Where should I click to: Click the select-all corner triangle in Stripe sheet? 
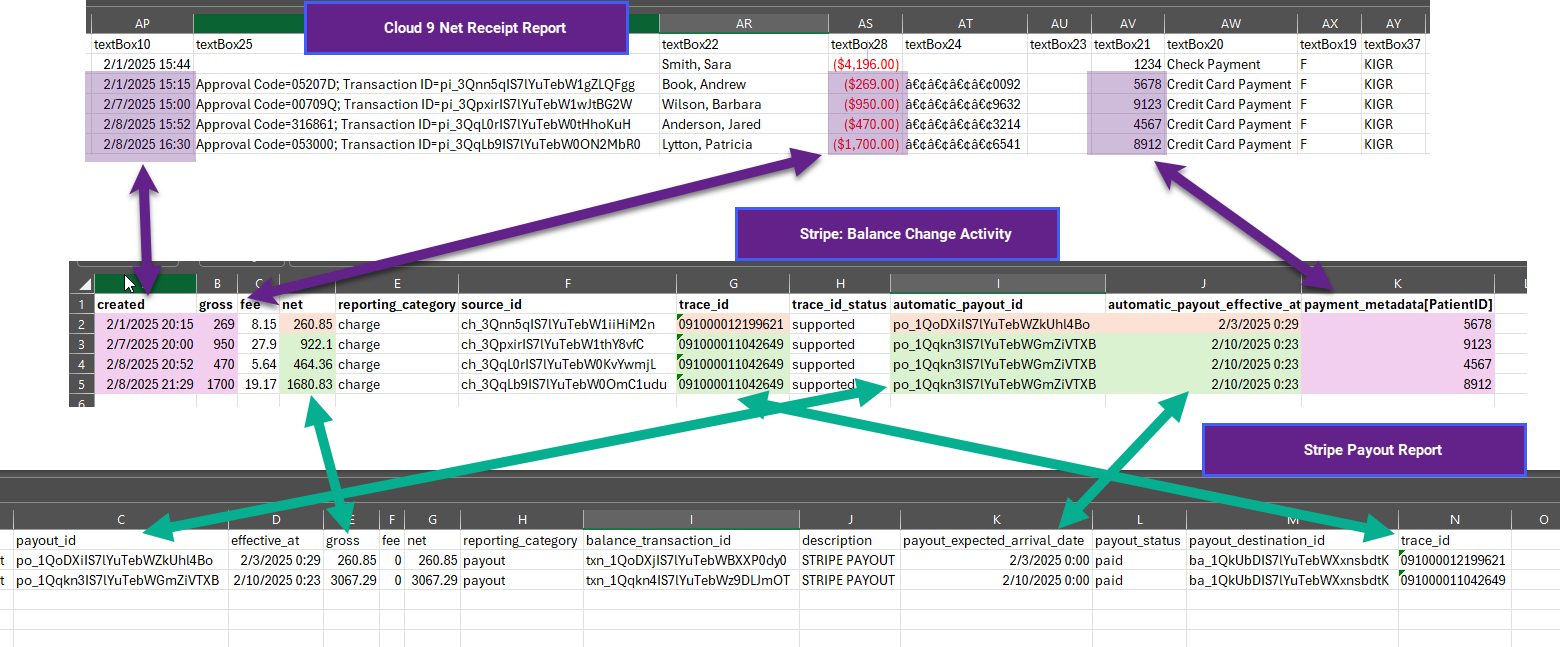[84, 284]
